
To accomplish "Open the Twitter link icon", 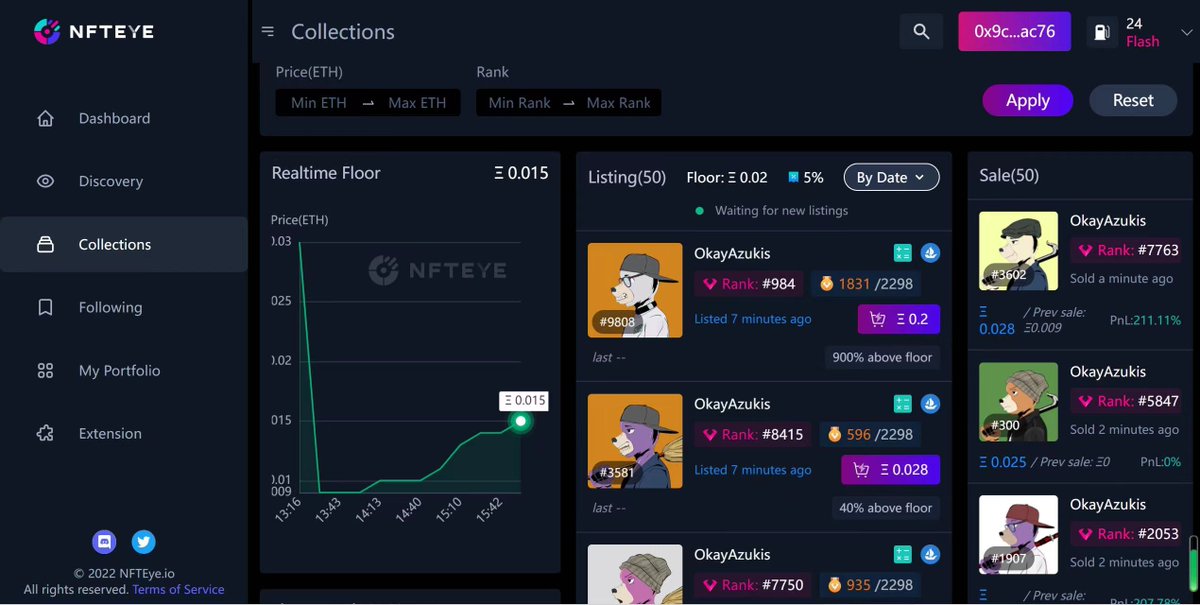I will pos(144,542).
